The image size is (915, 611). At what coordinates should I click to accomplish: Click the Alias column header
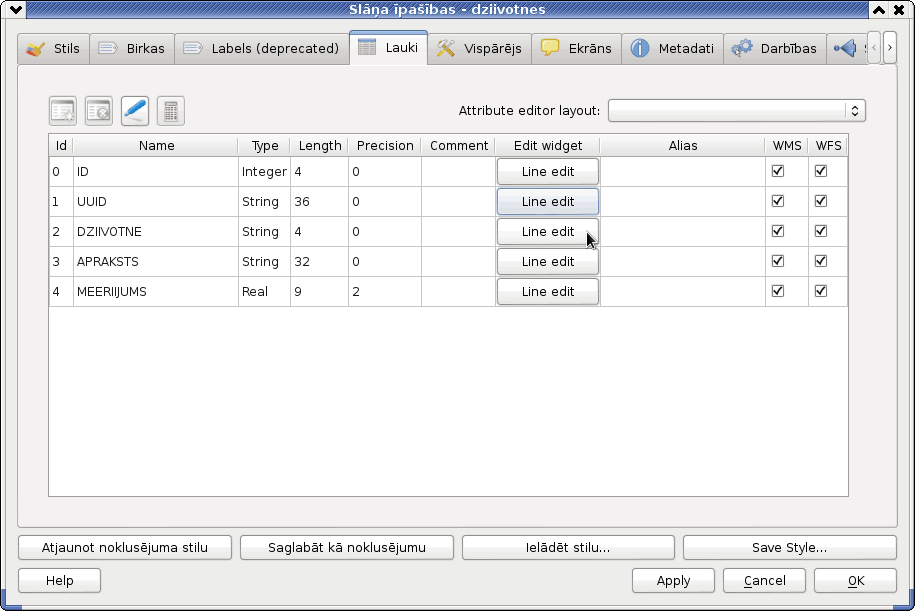pos(683,146)
